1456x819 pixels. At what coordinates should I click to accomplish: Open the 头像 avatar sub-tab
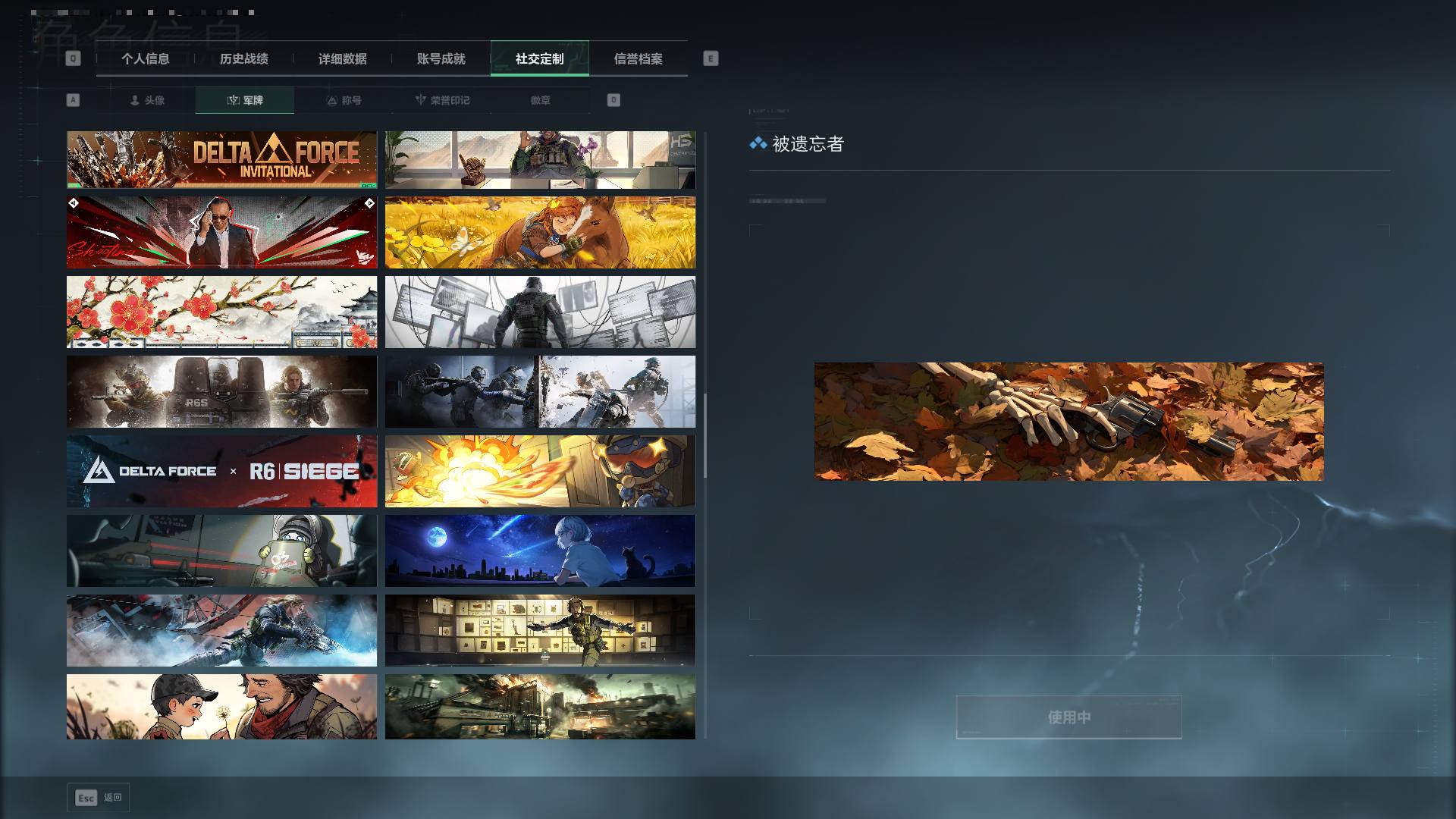[146, 100]
